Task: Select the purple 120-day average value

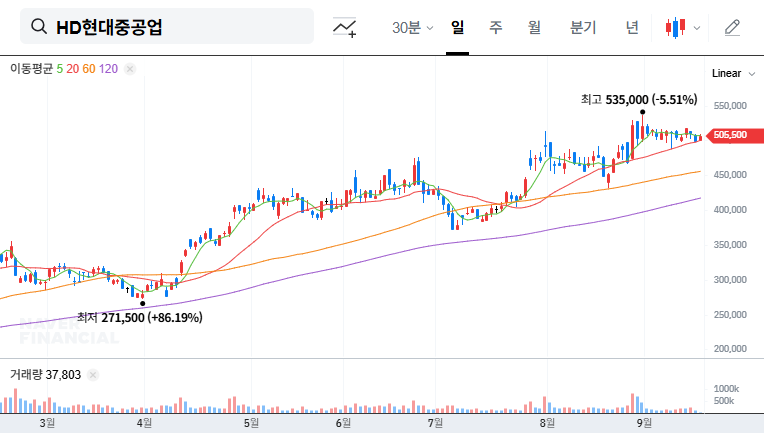Action: pyautogui.click(x=108, y=69)
